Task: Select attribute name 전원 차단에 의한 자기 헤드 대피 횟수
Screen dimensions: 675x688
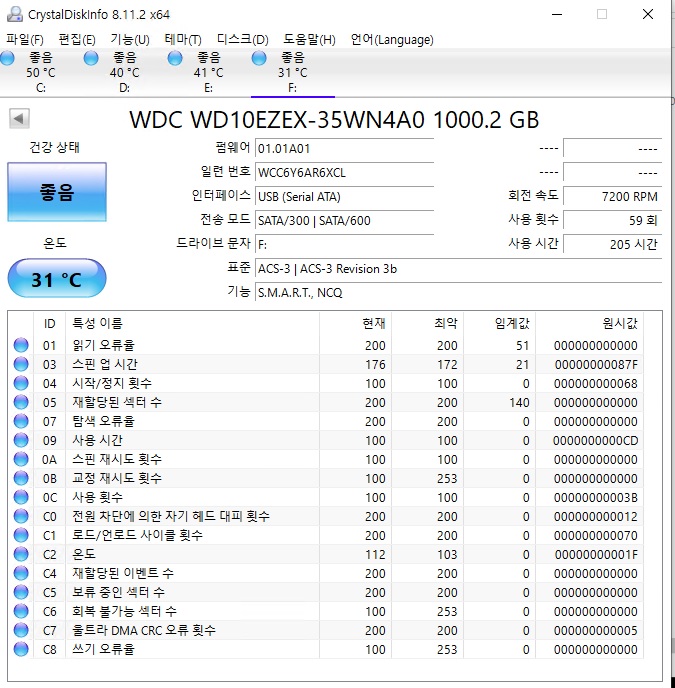Action: click(171, 516)
